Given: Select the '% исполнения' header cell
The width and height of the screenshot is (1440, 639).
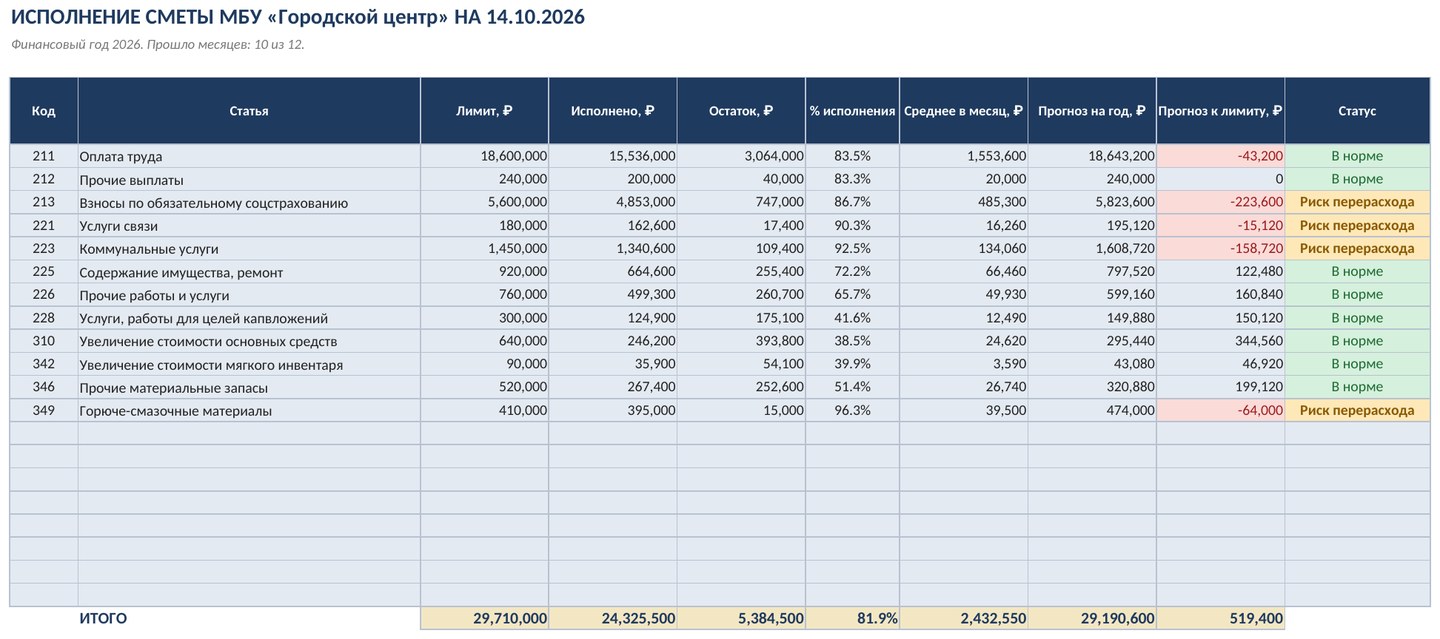Looking at the screenshot, I should (853, 111).
